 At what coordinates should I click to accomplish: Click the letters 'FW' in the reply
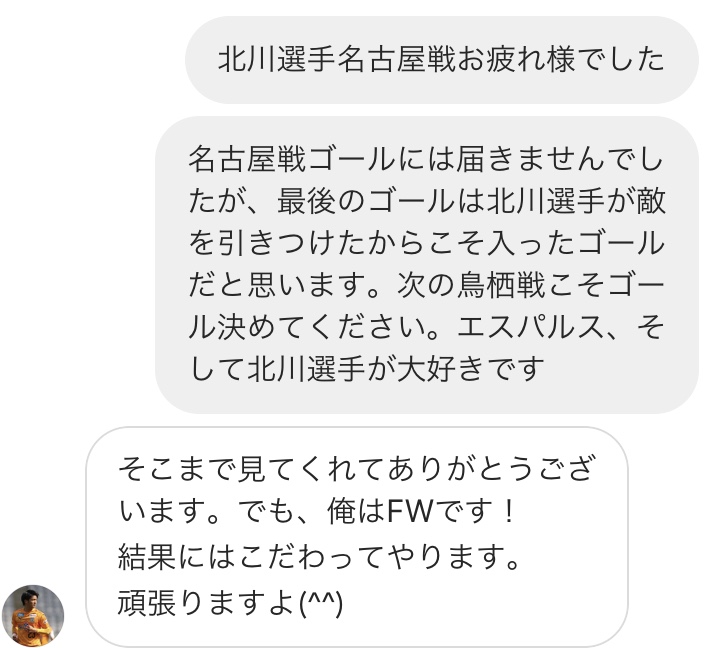coord(410,511)
